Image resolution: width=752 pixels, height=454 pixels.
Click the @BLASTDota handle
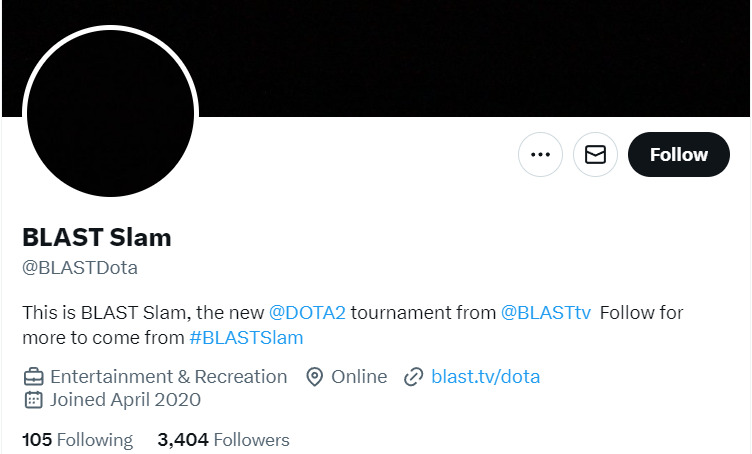tap(80, 268)
